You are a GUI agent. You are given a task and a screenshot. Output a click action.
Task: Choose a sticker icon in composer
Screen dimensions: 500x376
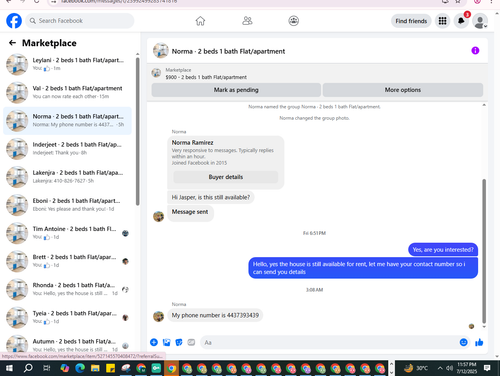(179, 342)
